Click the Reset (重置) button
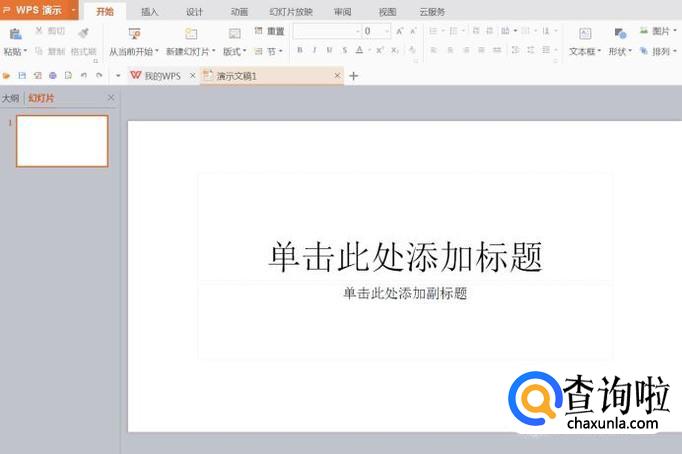This screenshot has height=454, width=682. tap(270, 32)
